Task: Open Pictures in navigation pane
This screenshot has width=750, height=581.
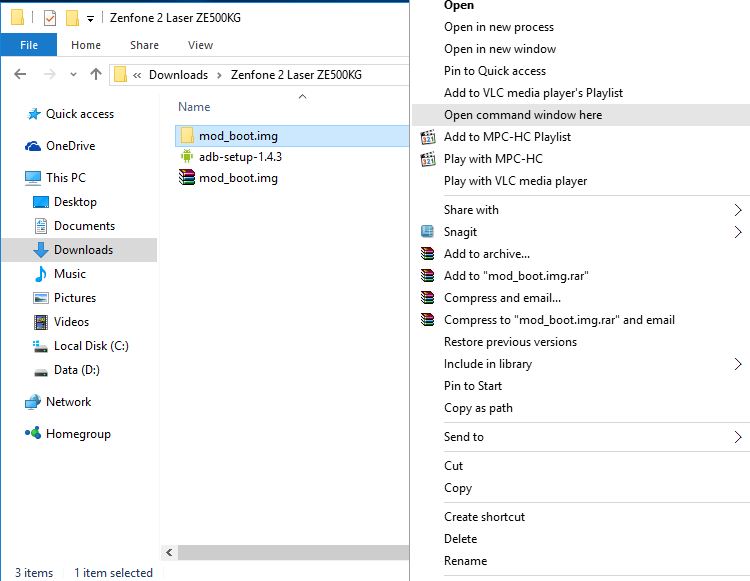Action: [75, 297]
